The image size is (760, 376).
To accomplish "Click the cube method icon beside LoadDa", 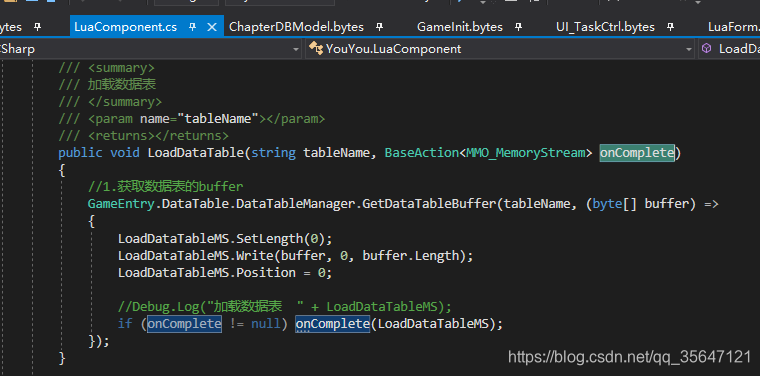I will tap(707, 48).
